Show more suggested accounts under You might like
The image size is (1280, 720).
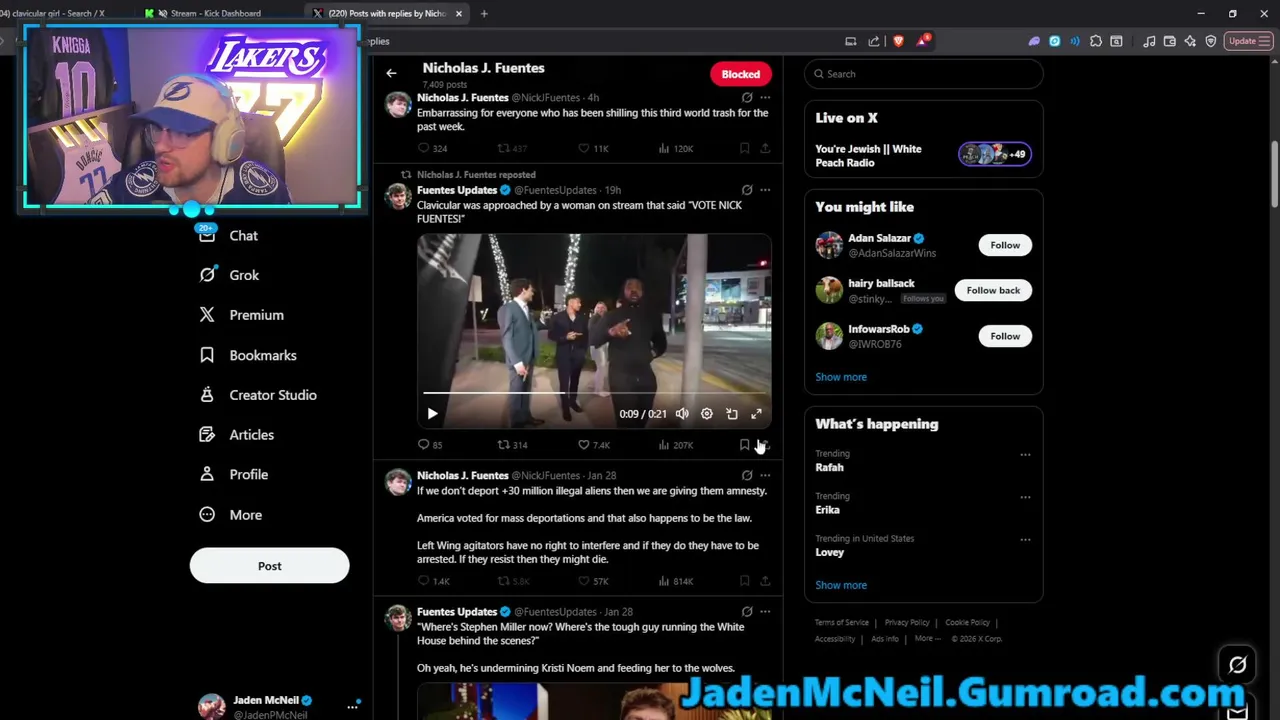[841, 377]
